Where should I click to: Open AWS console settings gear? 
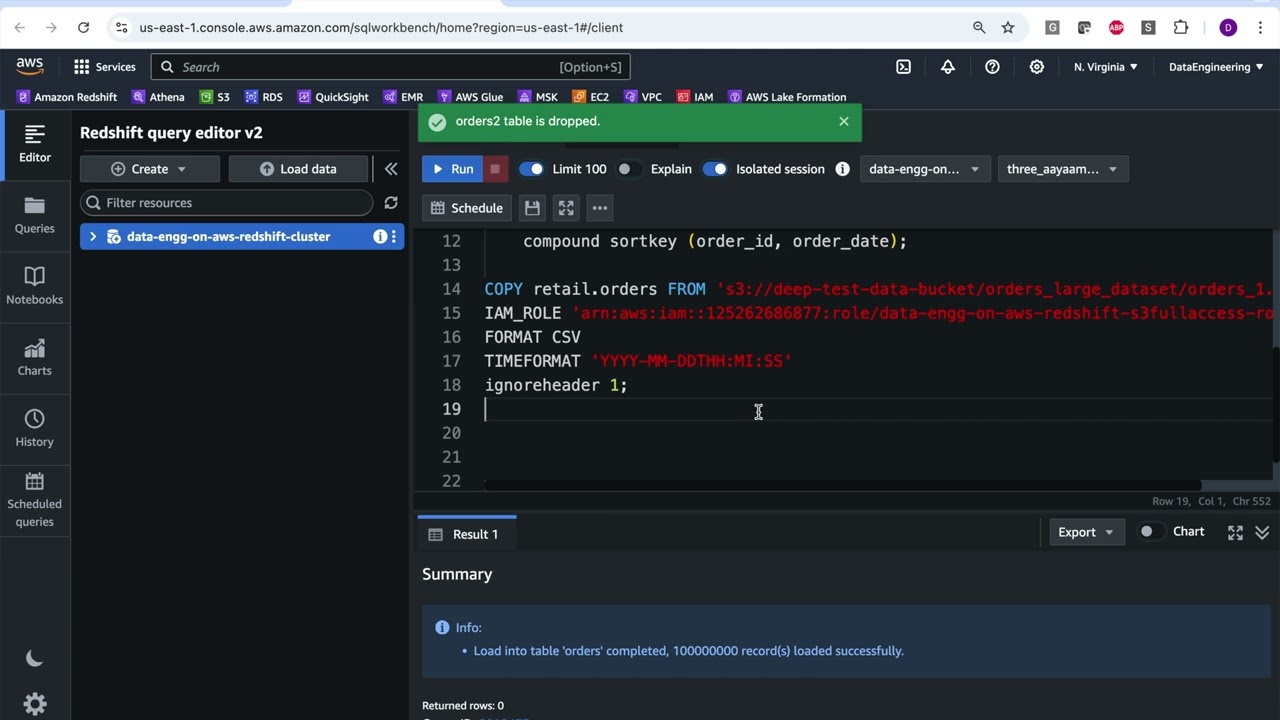1037,67
